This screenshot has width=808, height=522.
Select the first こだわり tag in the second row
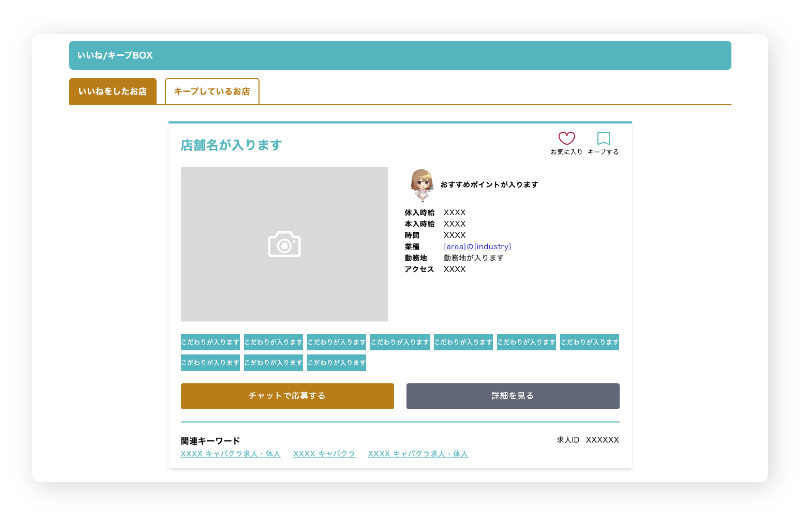[x=210, y=363]
